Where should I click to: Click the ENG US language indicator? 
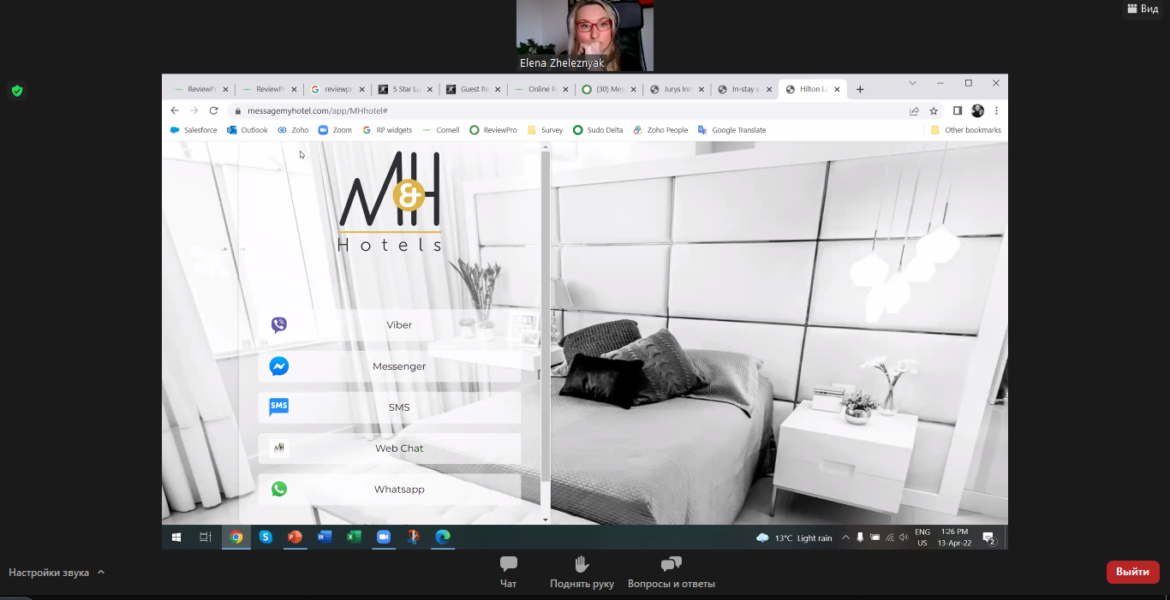(922, 538)
